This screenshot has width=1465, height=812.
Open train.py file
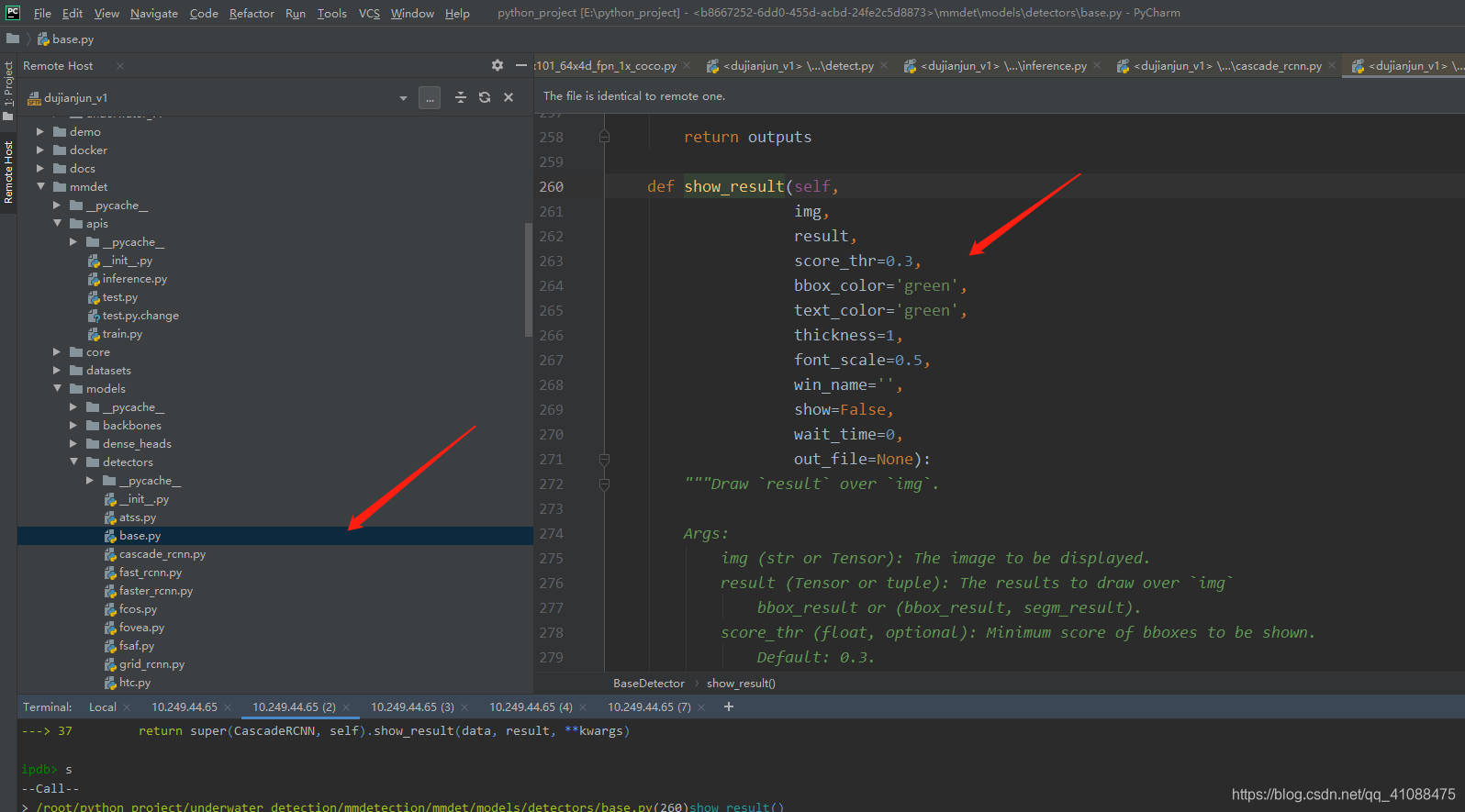point(122,334)
